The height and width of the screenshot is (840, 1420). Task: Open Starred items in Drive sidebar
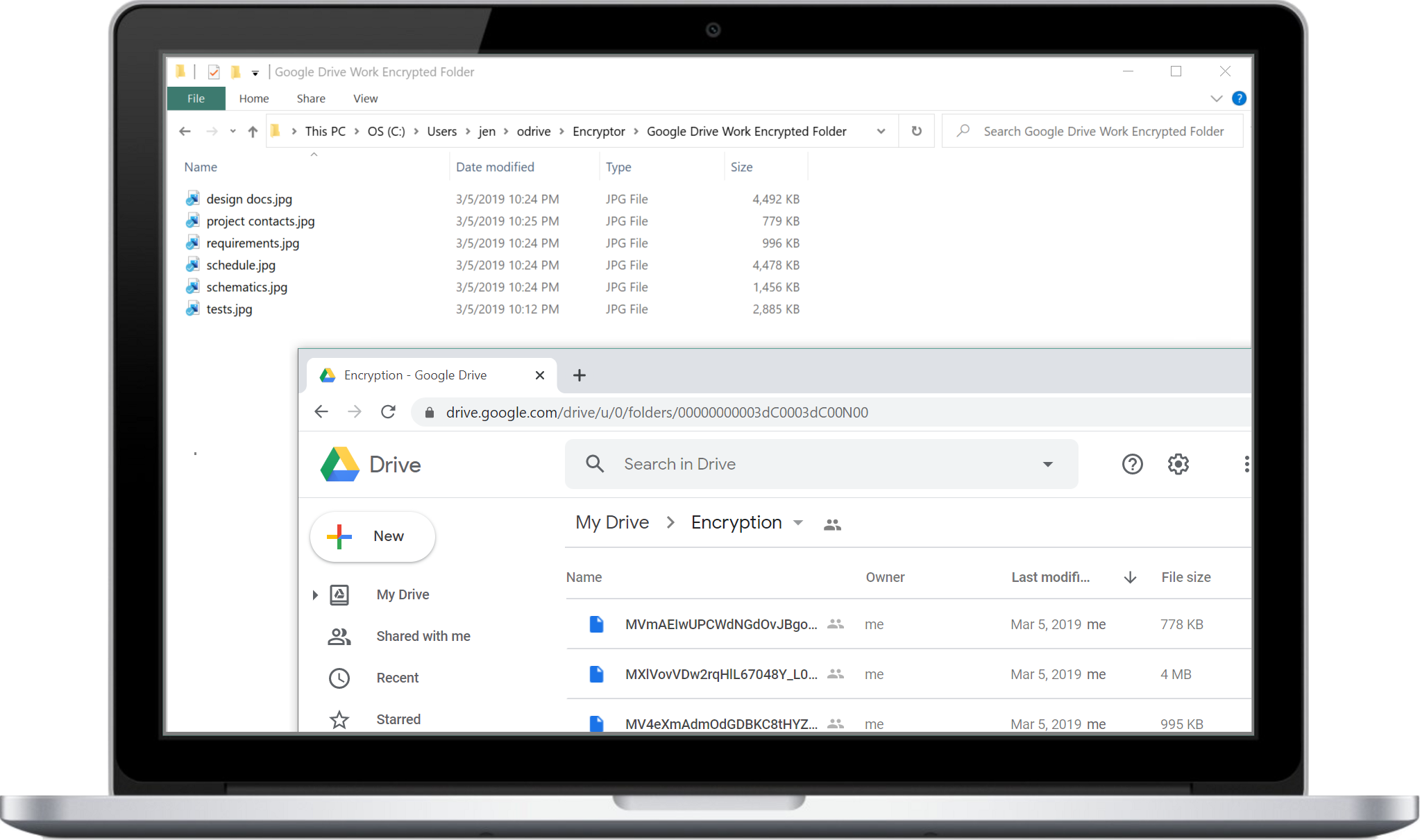click(398, 719)
